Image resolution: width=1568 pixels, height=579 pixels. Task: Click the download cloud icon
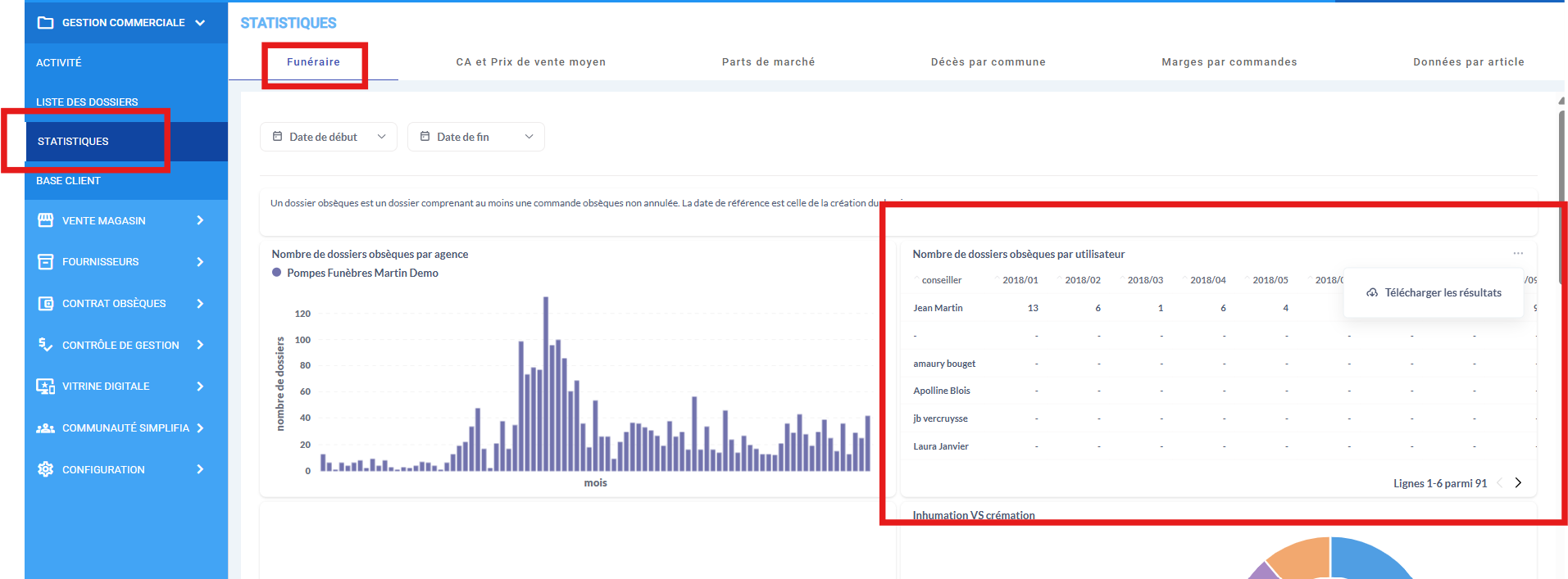point(1372,293)
